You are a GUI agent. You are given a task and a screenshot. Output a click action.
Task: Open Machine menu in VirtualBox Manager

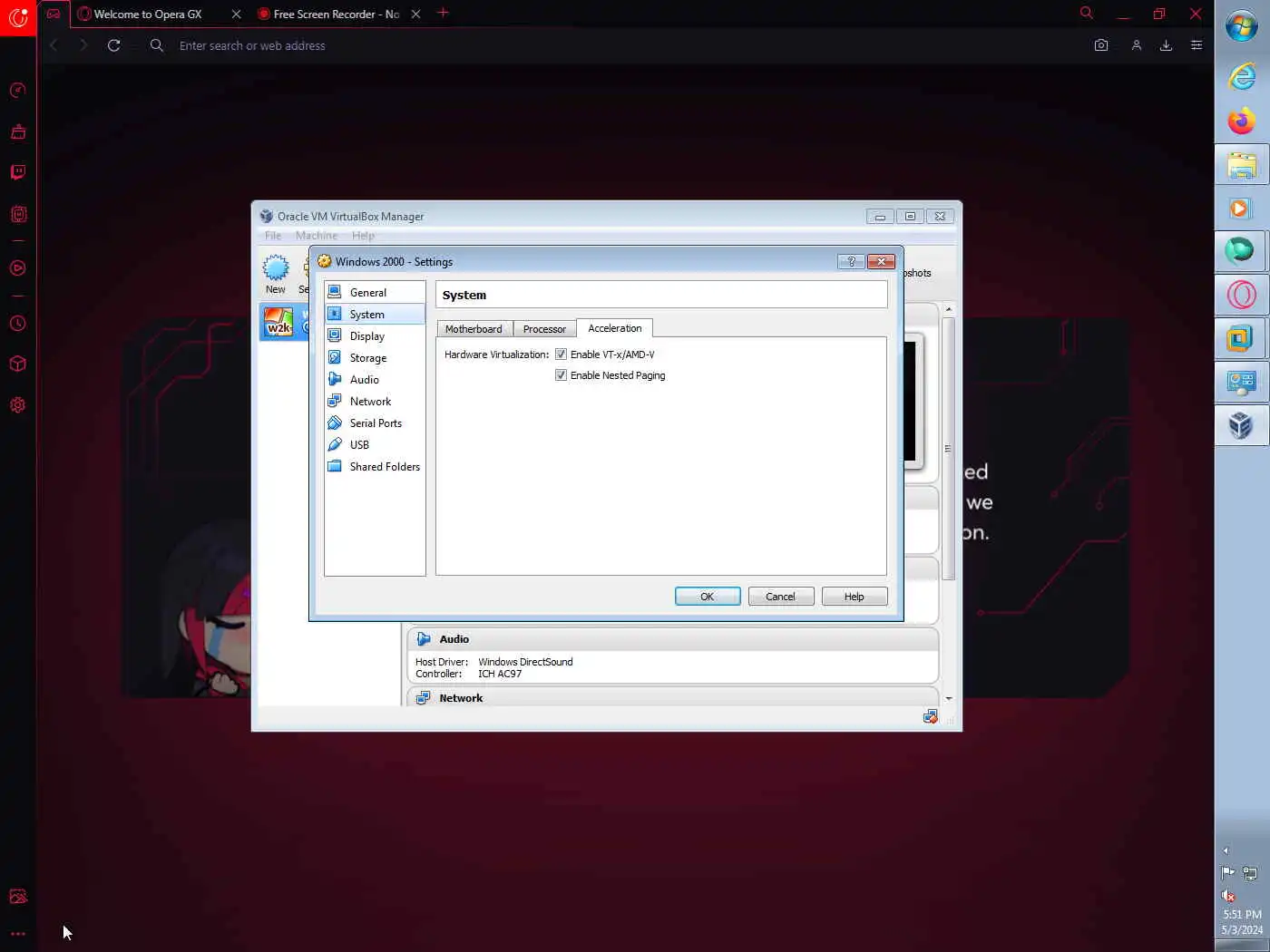pos(317,236)
